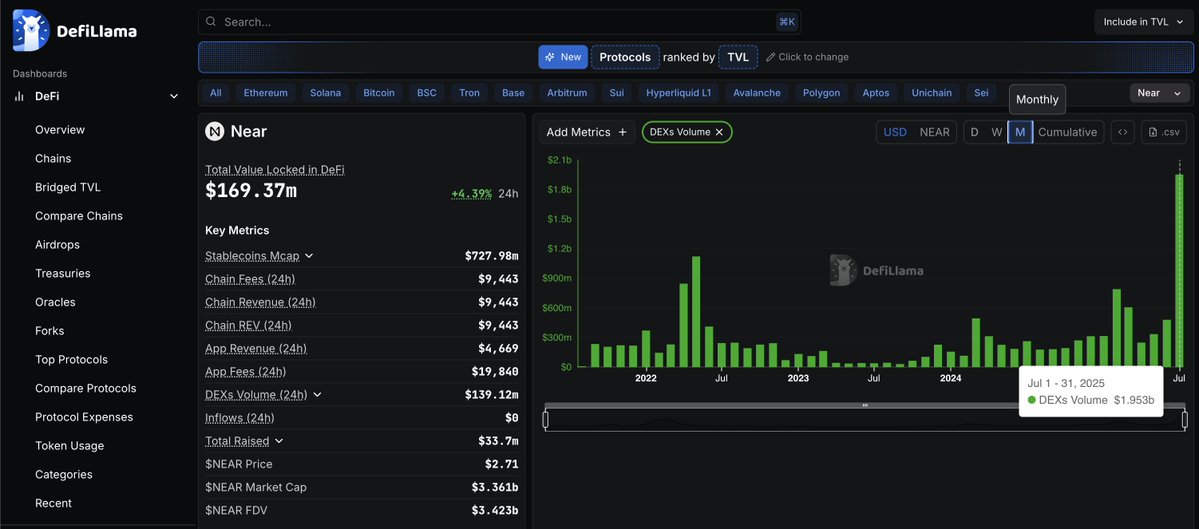Select the All chains tab
Viewport: 1199px width, 529px height.
coord(216,93)
